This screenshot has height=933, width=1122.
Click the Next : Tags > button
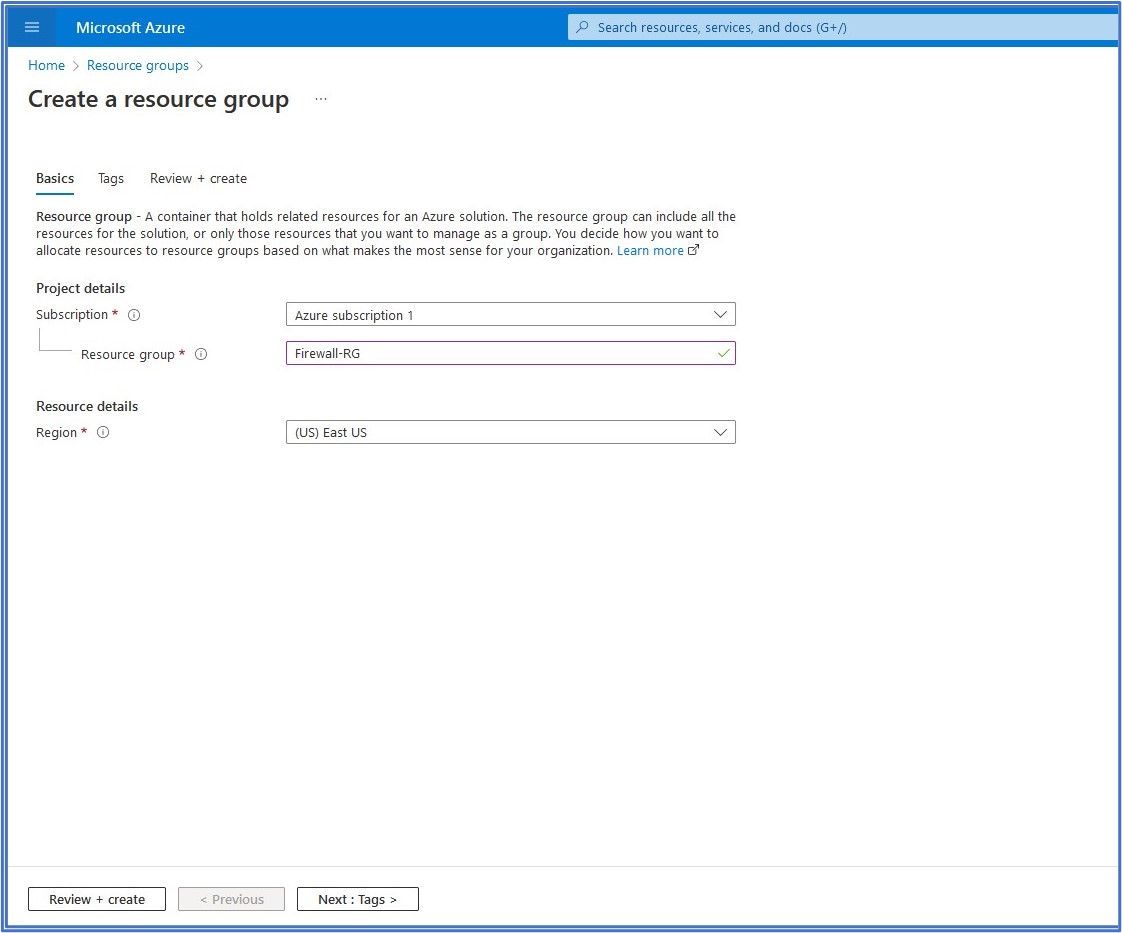coord(357,899)
